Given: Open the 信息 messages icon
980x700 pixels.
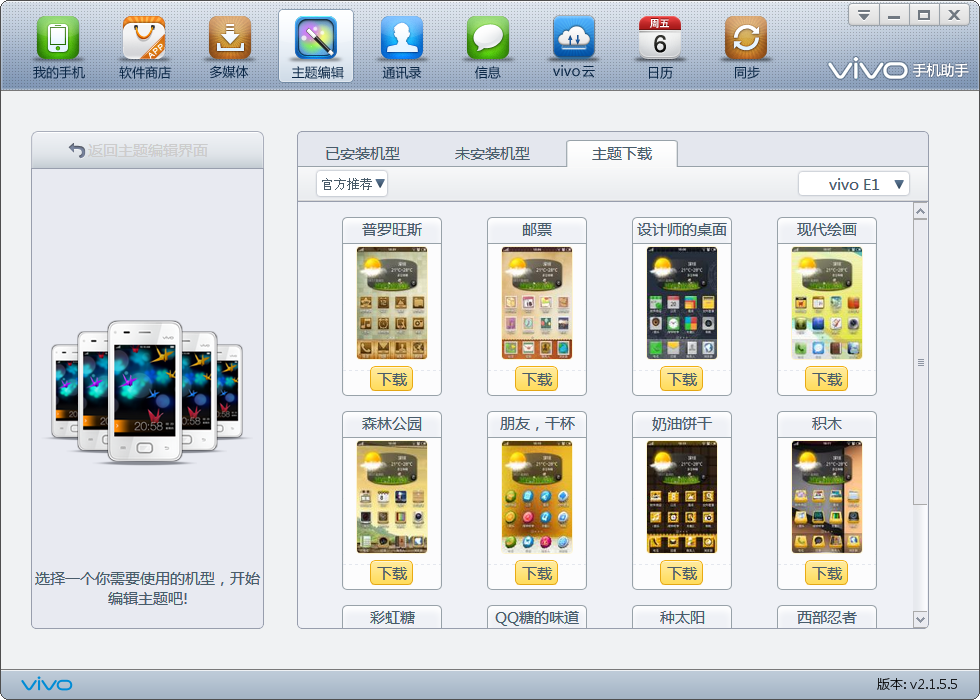Looking at the screenshot, I should point(488,40).
